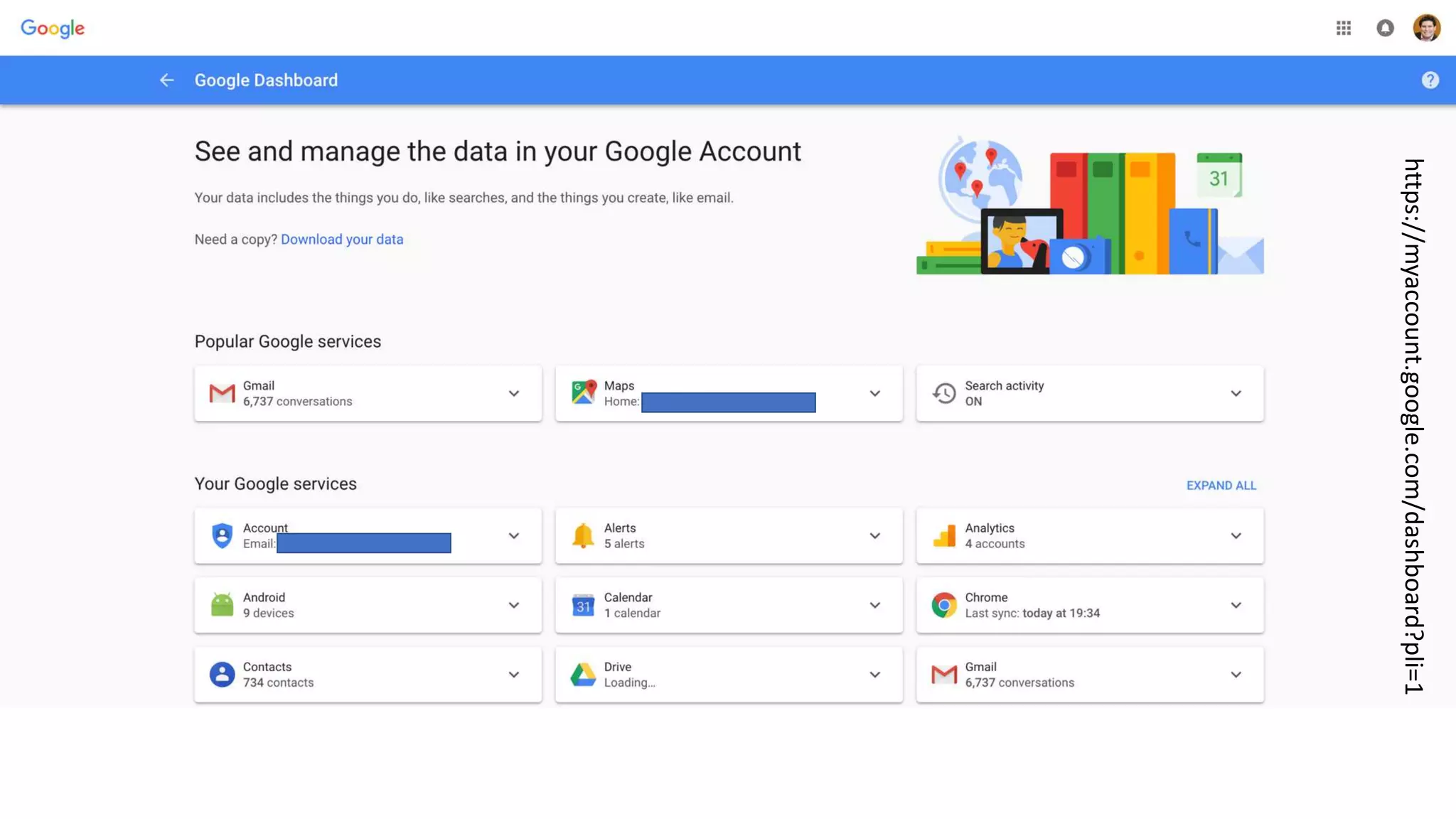Viewport: 1456px width, 819px height.
Task: Expand the Account card chevron
Action: tap(513, 535)
